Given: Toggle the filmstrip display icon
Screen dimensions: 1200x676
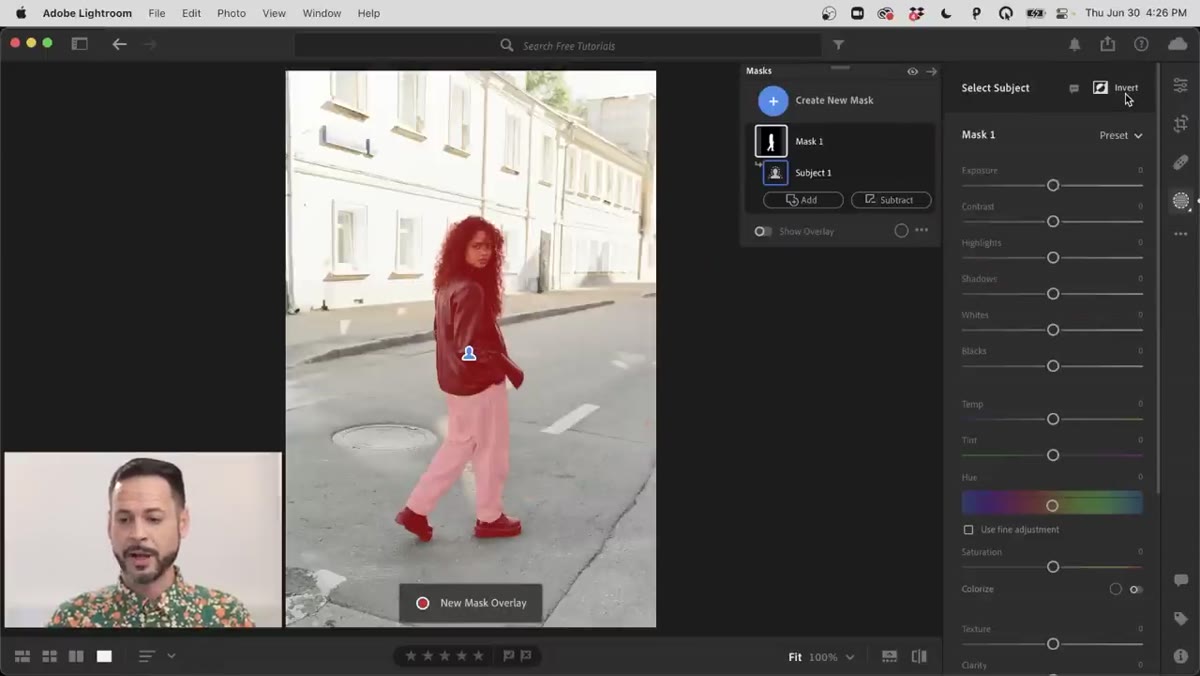Looking at the screenshot, I should click(889, 656).
